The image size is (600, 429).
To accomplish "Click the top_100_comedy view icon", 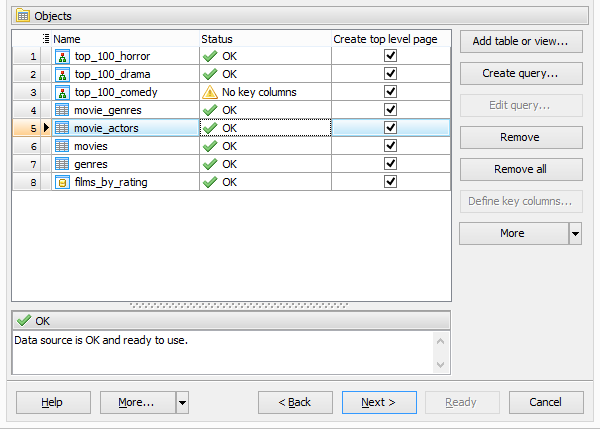I will (x=62, y=92).
